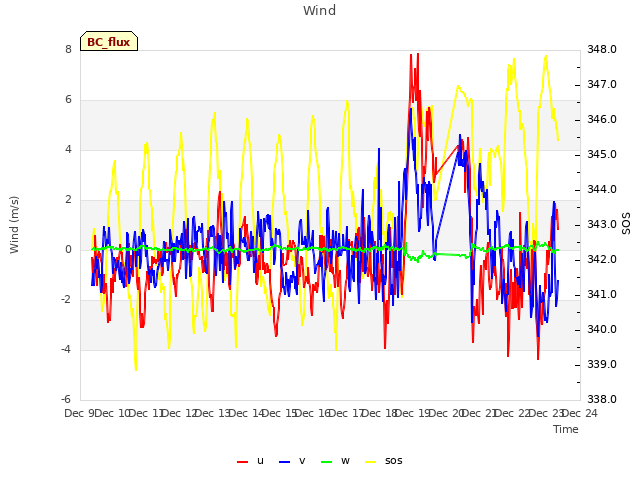Viewport: 640px width, 480px height.
Task: Toggle the v series legend entry
Action: coord(292,461)
